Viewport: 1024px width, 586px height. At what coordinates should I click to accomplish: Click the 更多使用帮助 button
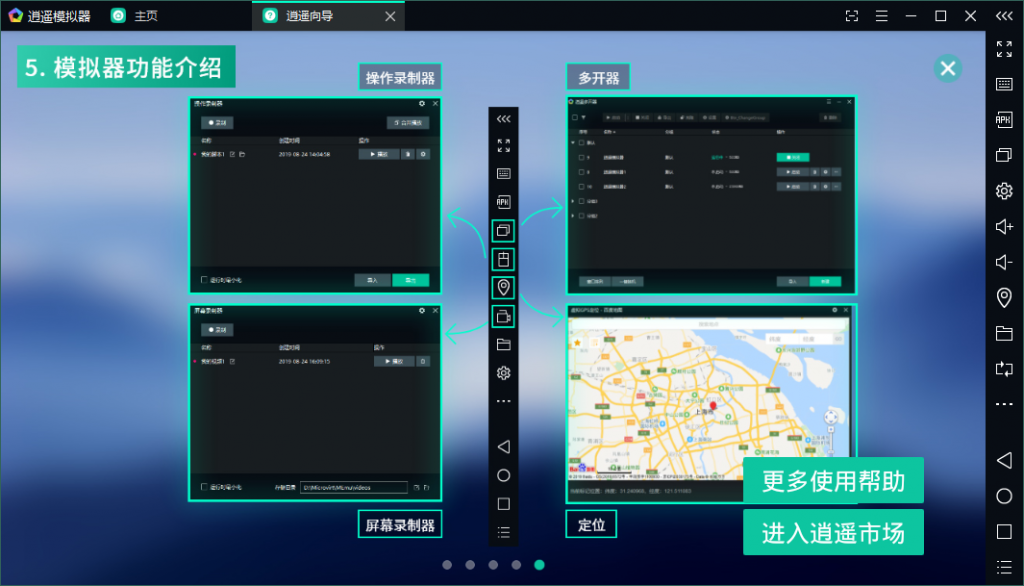833,481
